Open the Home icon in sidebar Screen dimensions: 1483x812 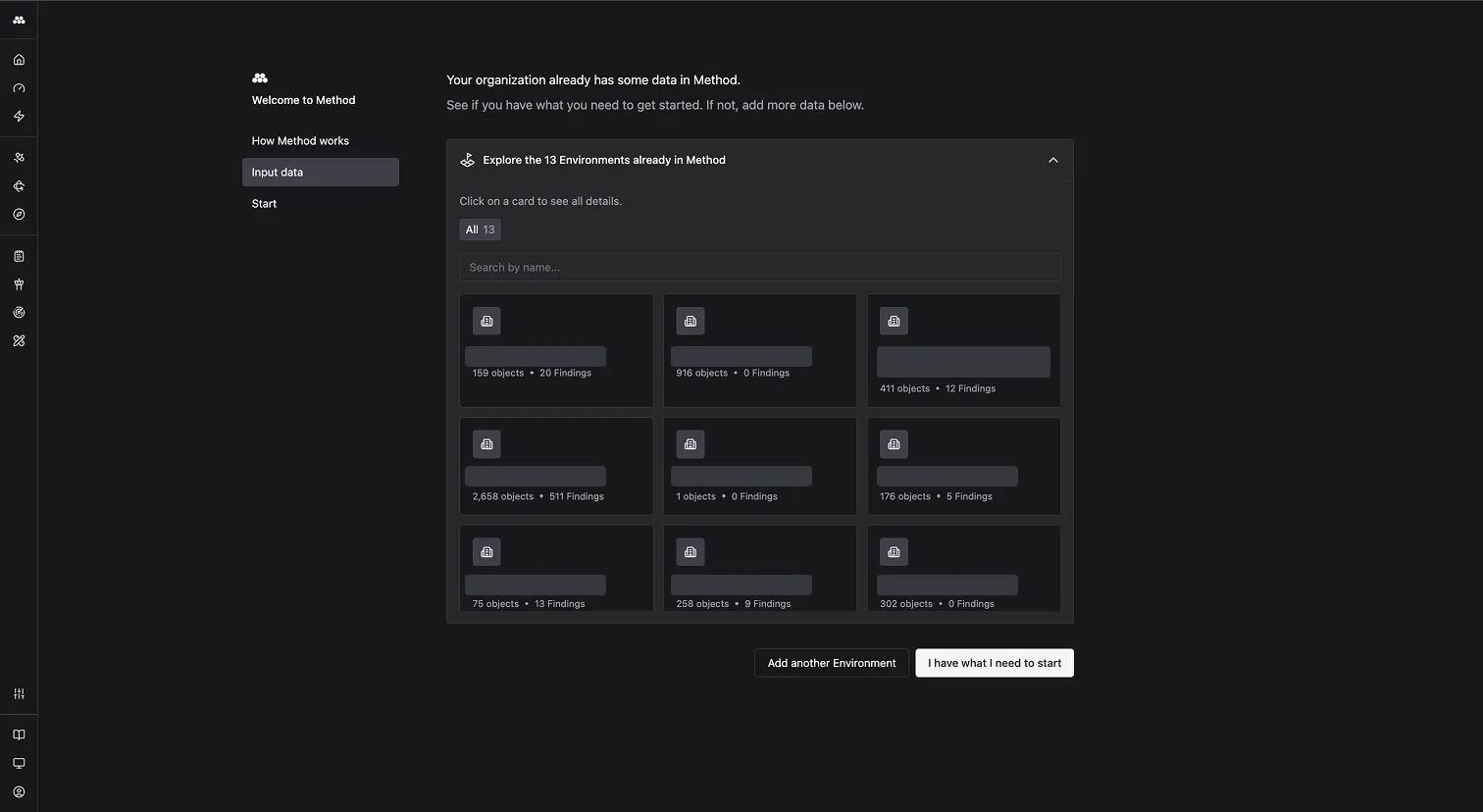(x=19, y=60)
